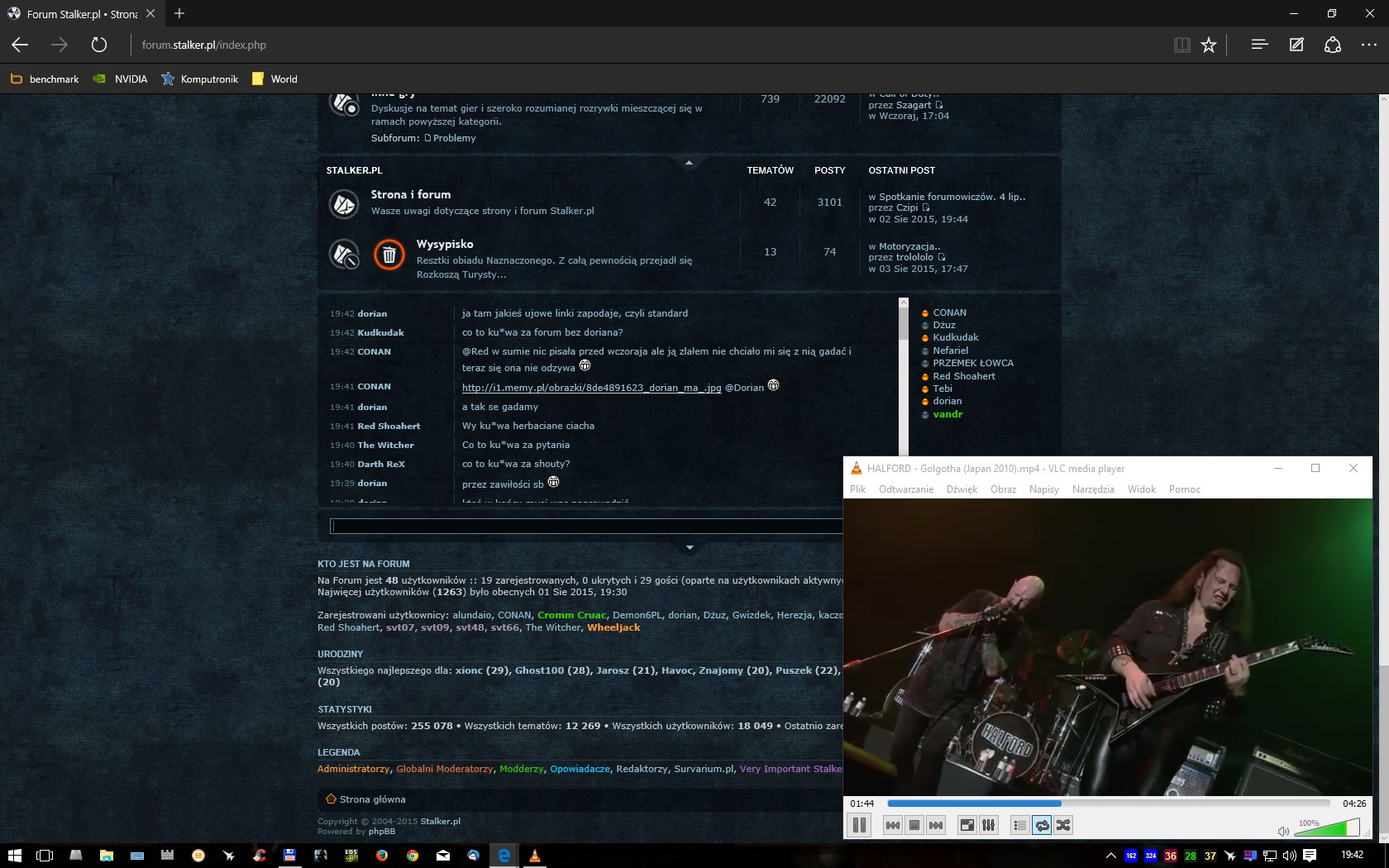Open a new browser tab
Screen dimensions: 1389x868
click(x=179, y=13)
